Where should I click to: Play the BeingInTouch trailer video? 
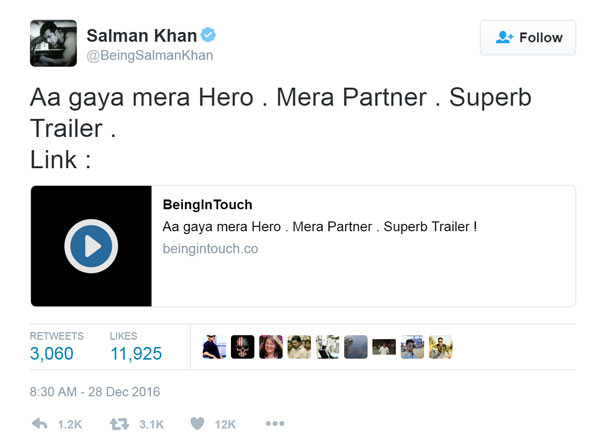tap(91, 246)
